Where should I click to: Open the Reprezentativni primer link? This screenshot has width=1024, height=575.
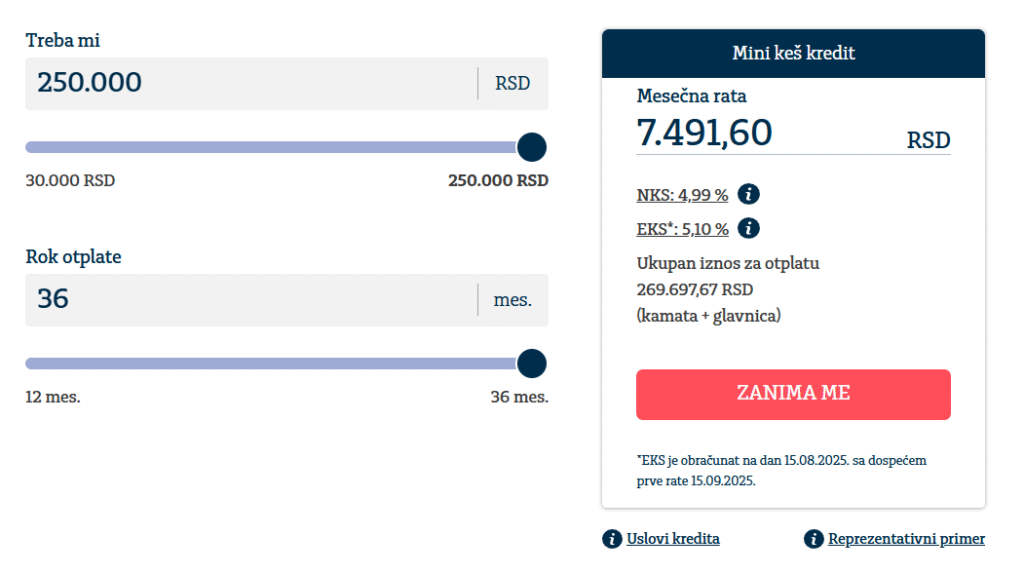[906, 539]
